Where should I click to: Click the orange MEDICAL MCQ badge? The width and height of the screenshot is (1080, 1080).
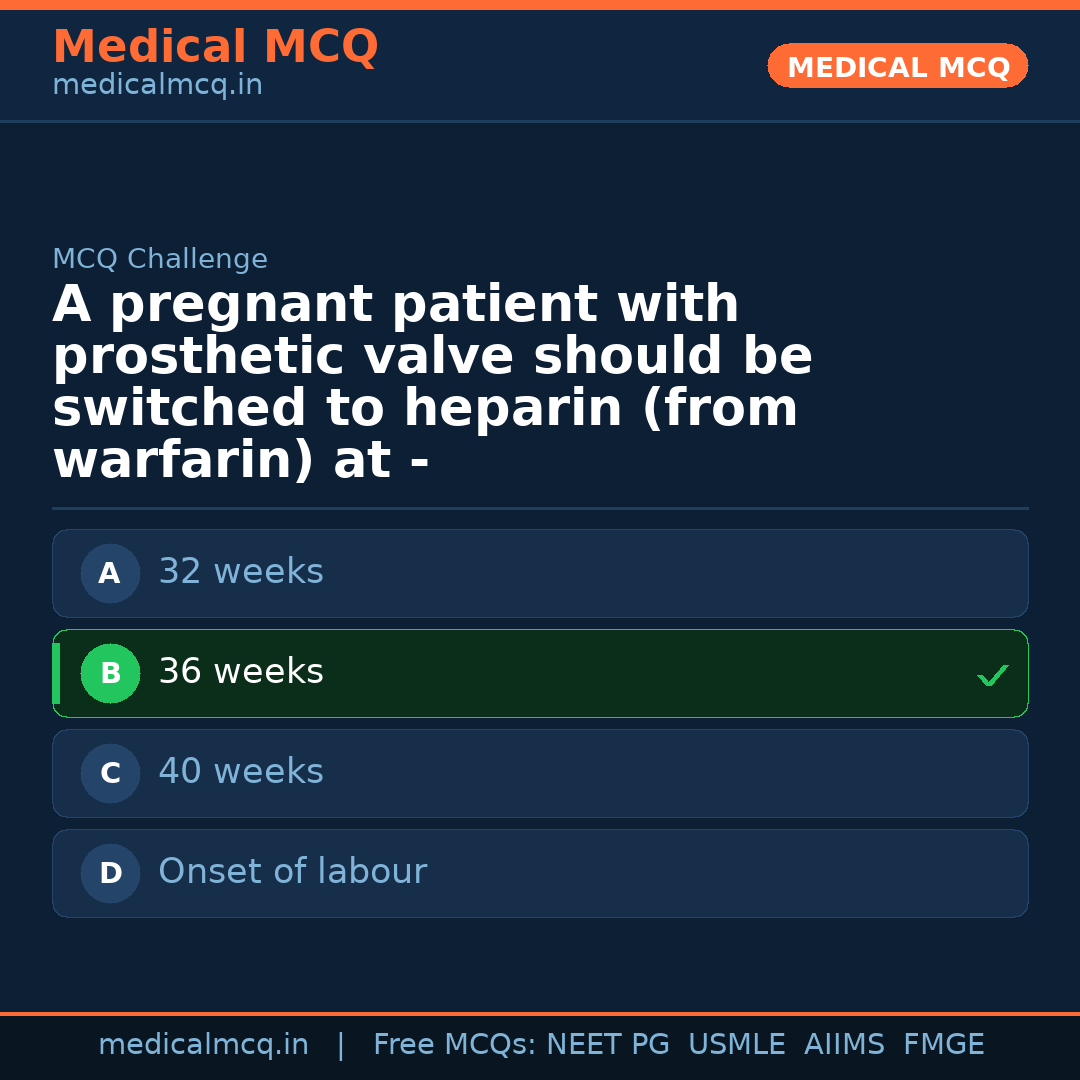(x=897, y=67)
